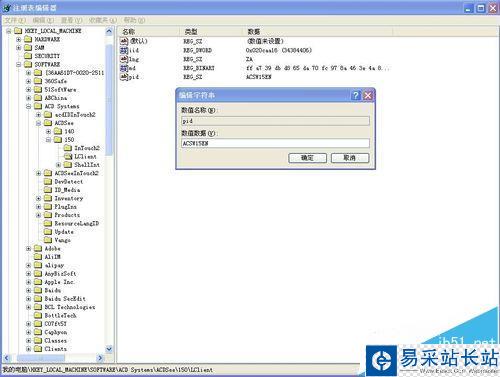Select the Vango folder icon
This screenshot has width=500, height=377.
point(48,240)
